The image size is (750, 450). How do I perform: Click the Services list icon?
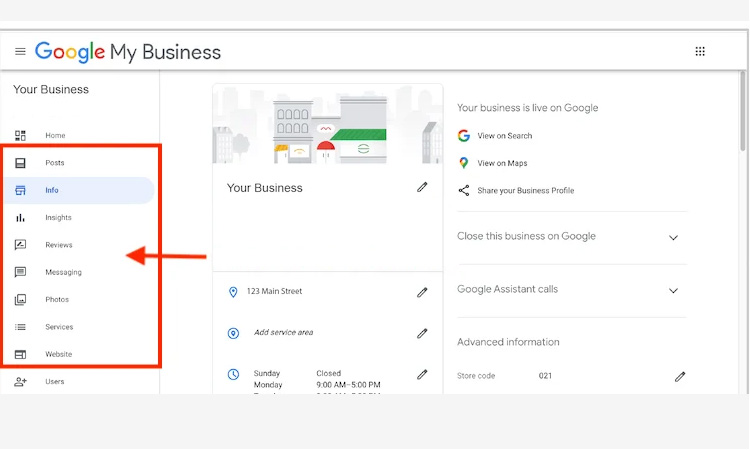pyautogui.click(x=20, y=327)
